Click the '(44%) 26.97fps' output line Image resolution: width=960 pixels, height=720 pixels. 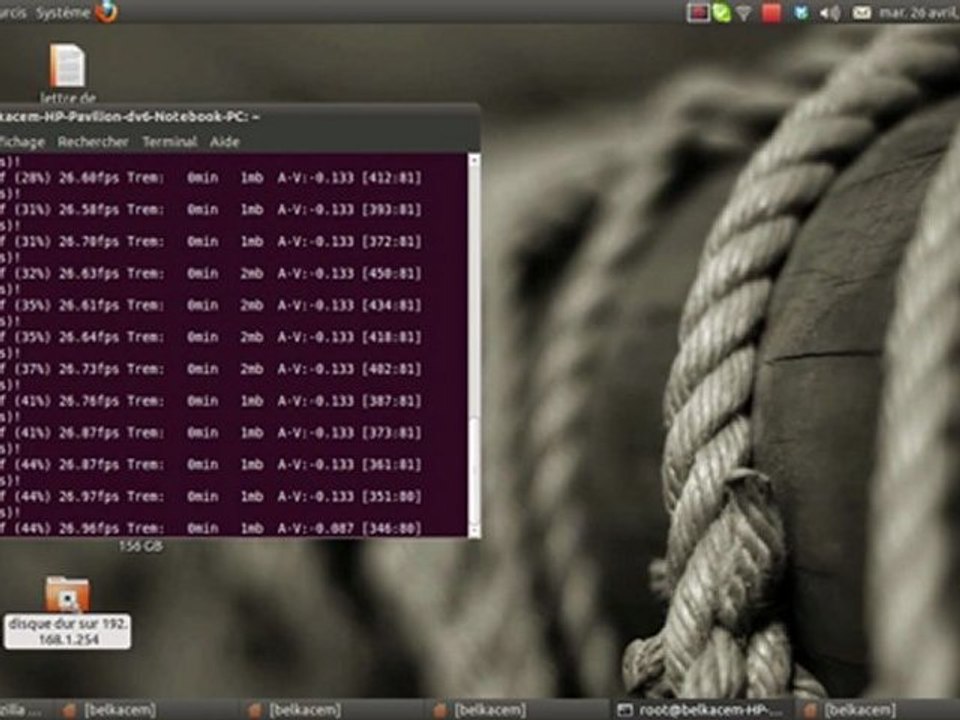coord(211,497)
